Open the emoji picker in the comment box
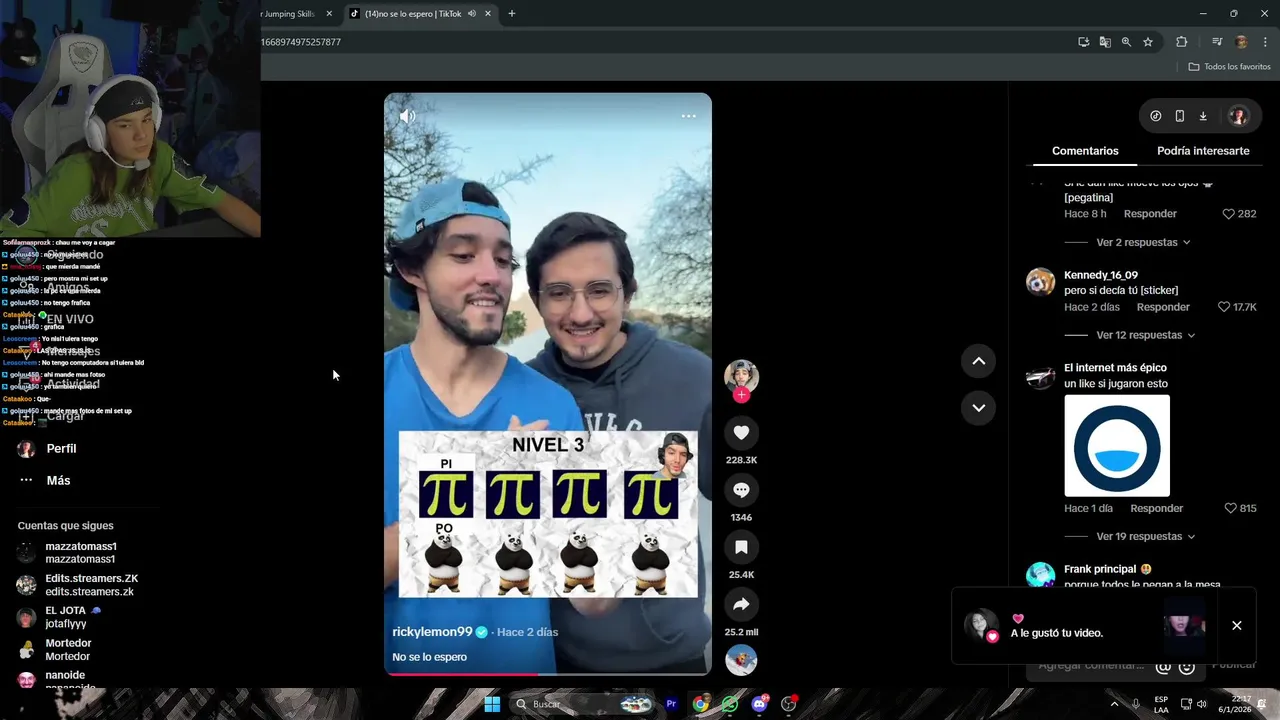This screenshot has width=1280, height=720. click(x=1187, y=666)
